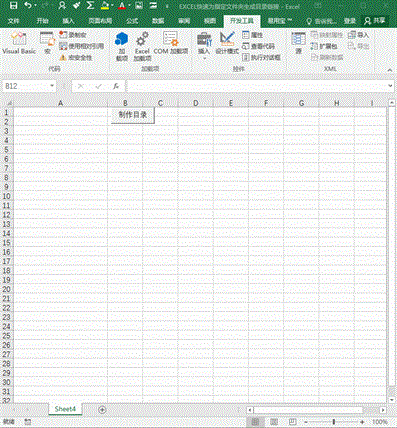The image size is (397, 428).
Task: Open the Excel Add-ins (Excel 加载项) icon
Action: pos(142,46)
